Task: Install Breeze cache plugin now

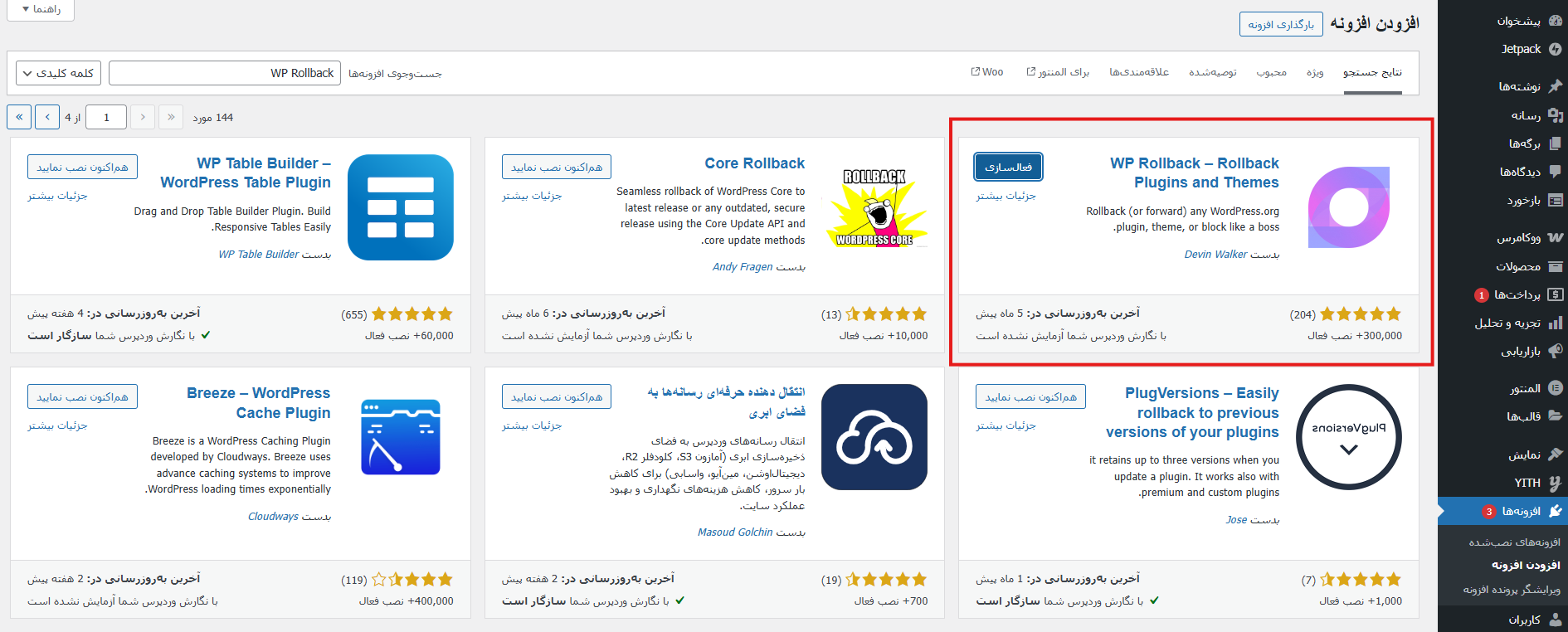Action: 82,396
